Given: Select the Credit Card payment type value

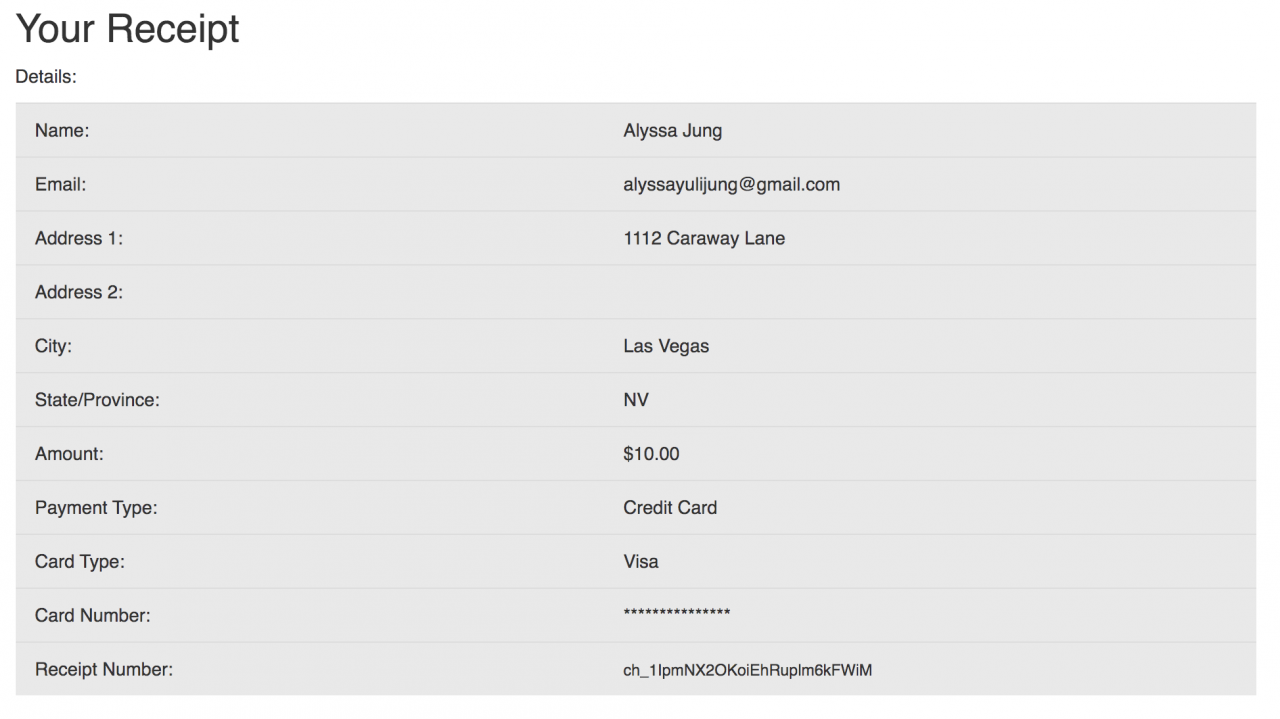Looking at the screenshot, I should click(670, 508).
